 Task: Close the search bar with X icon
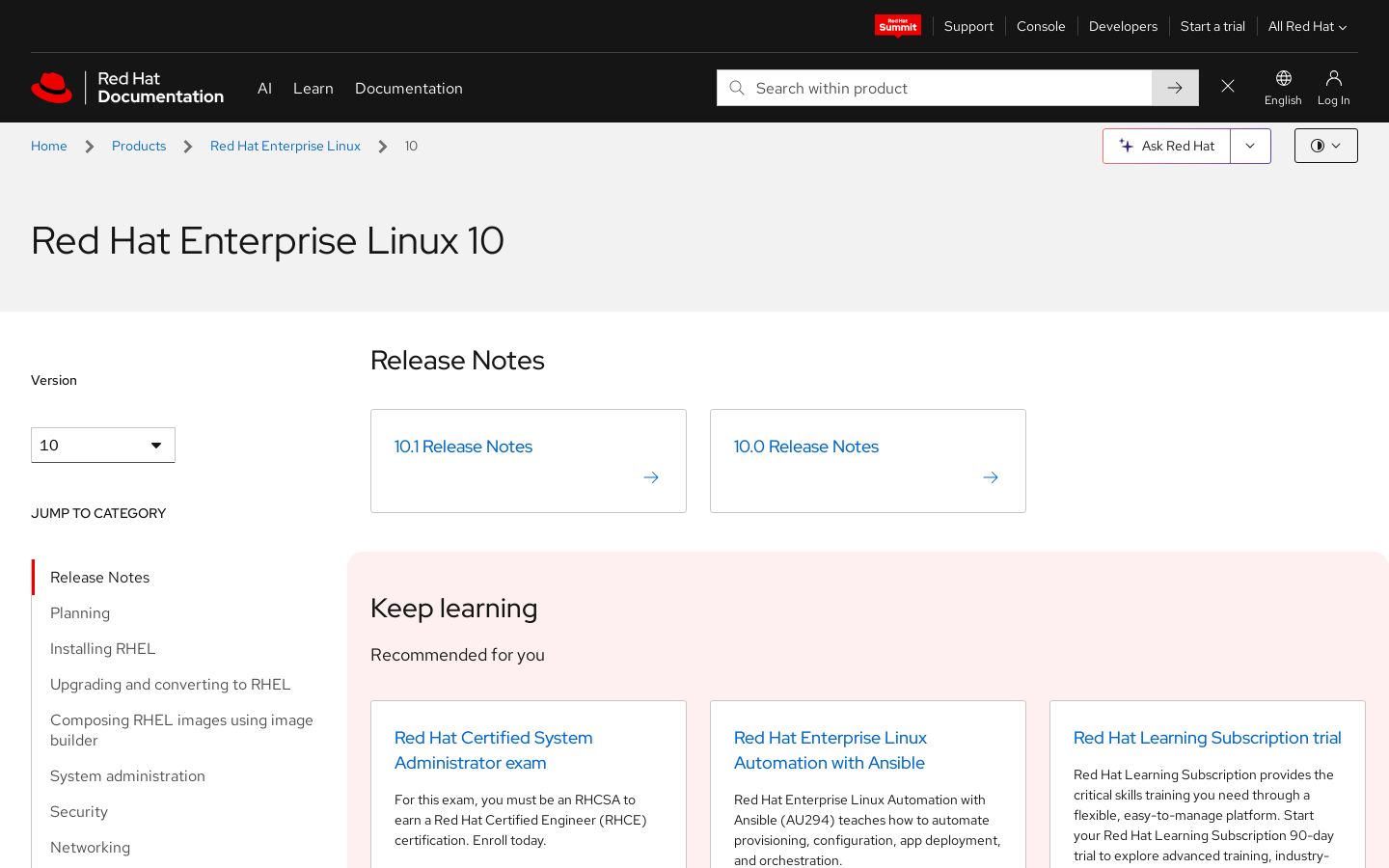pyautogui.click(x=1228, y=87)
